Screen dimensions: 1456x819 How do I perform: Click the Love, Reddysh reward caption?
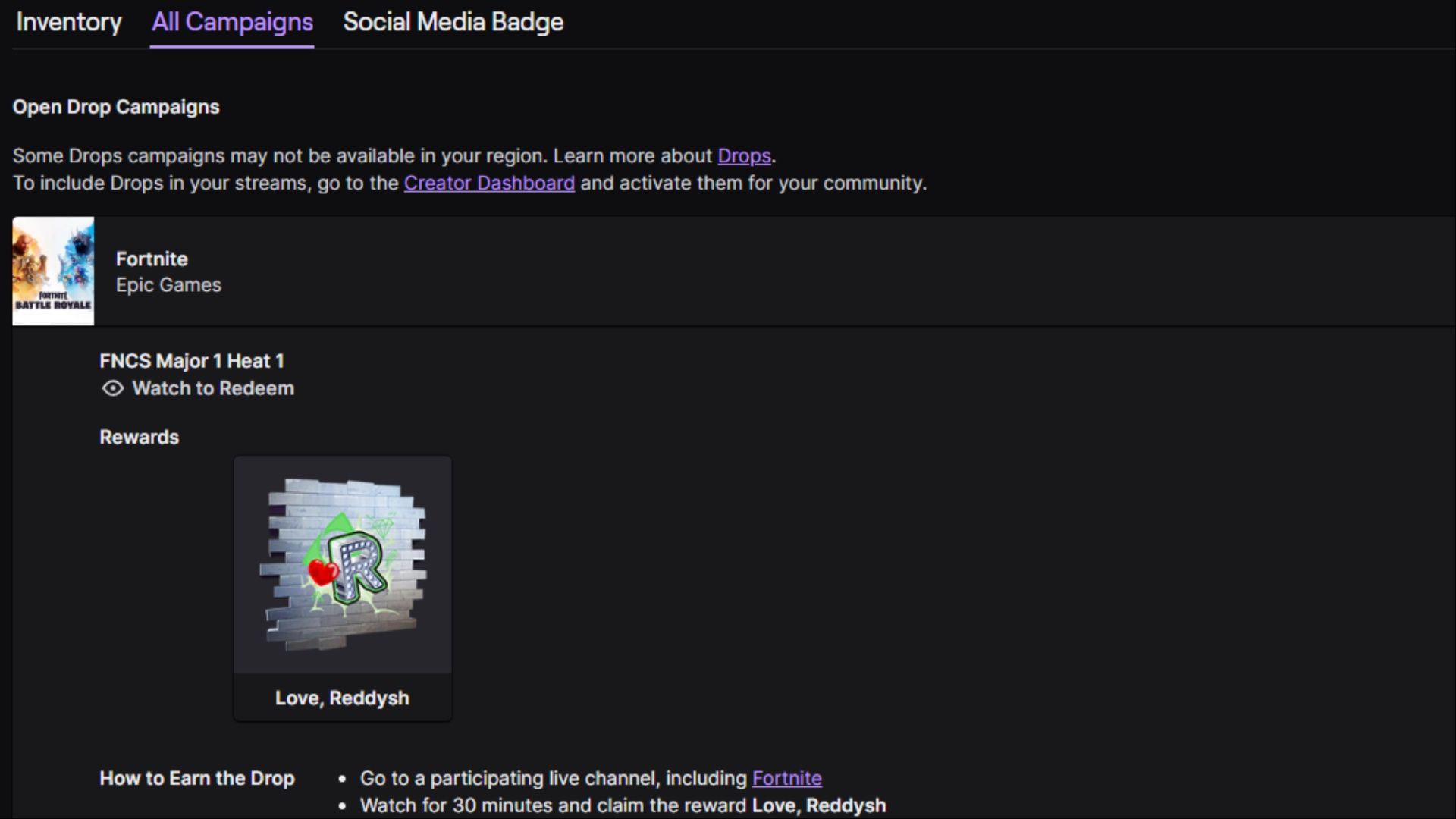coord(342,698)
